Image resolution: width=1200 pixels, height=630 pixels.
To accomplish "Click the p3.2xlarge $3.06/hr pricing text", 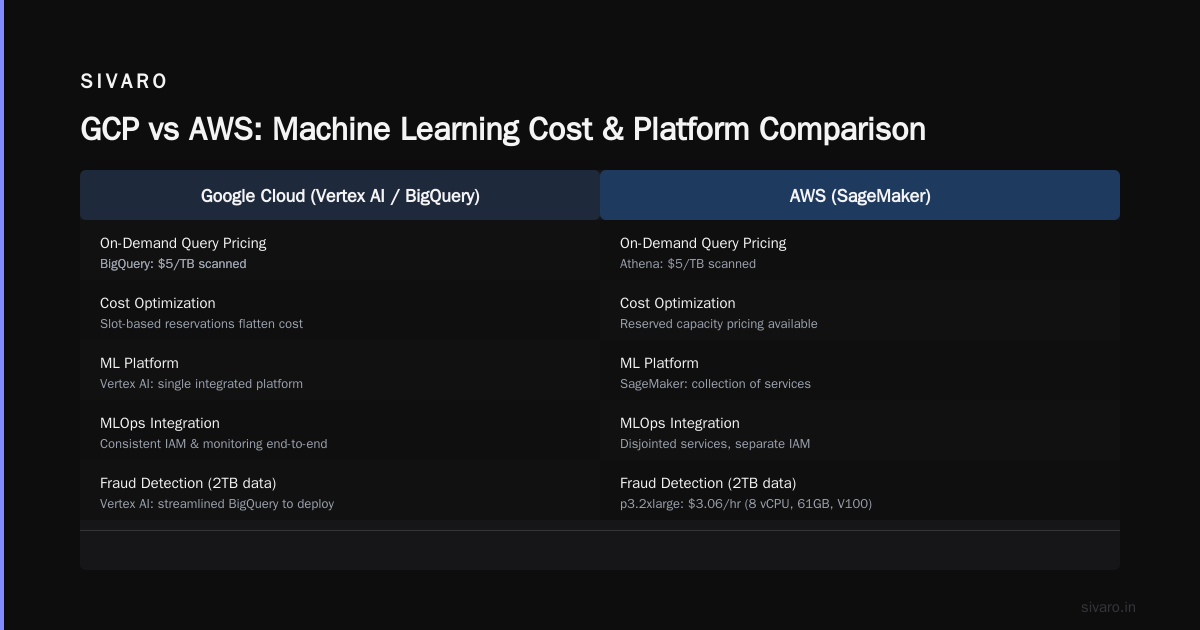I will [746, 504].
